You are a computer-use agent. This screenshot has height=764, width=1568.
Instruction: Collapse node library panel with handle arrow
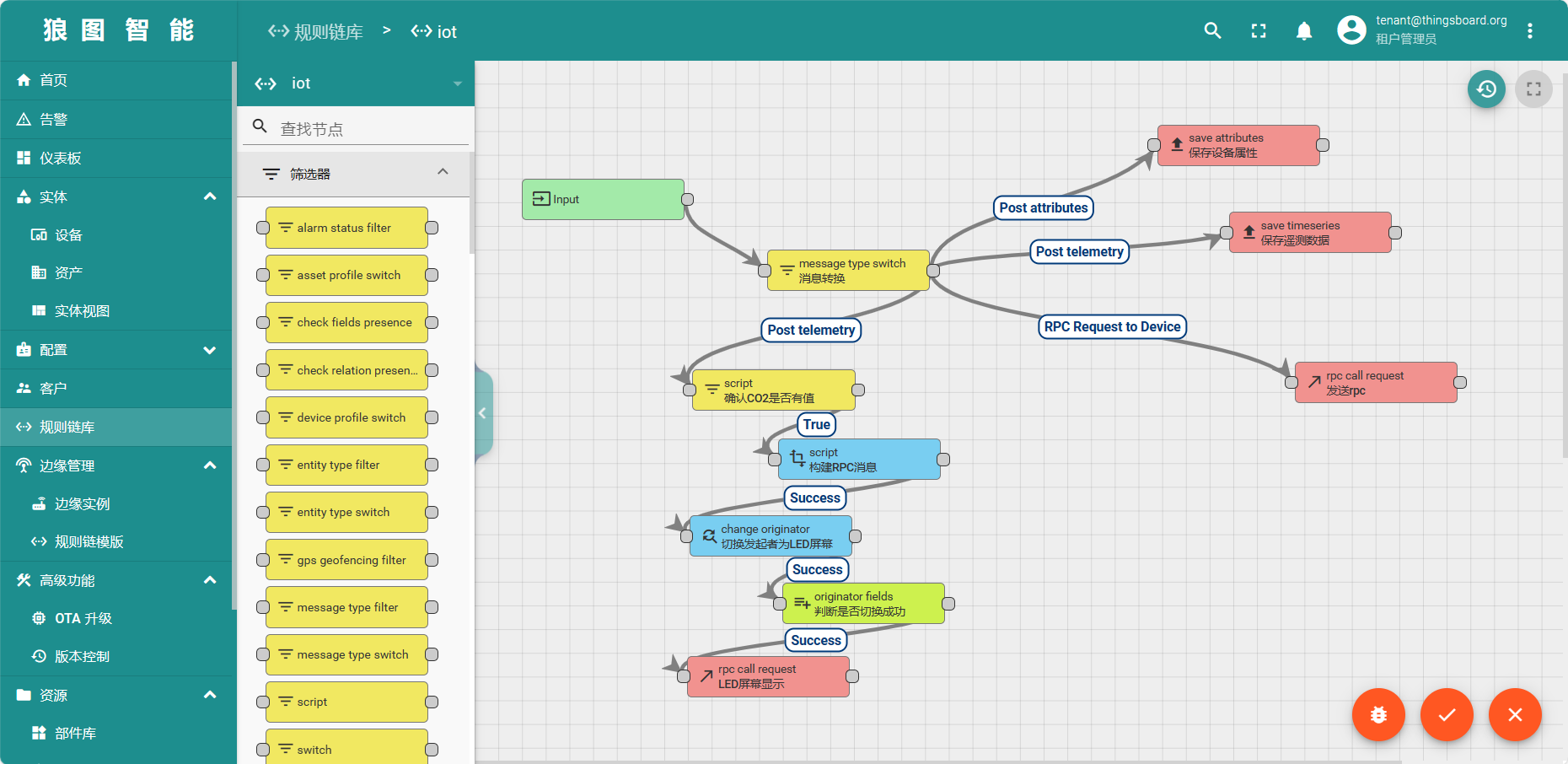tap(482, 413)
